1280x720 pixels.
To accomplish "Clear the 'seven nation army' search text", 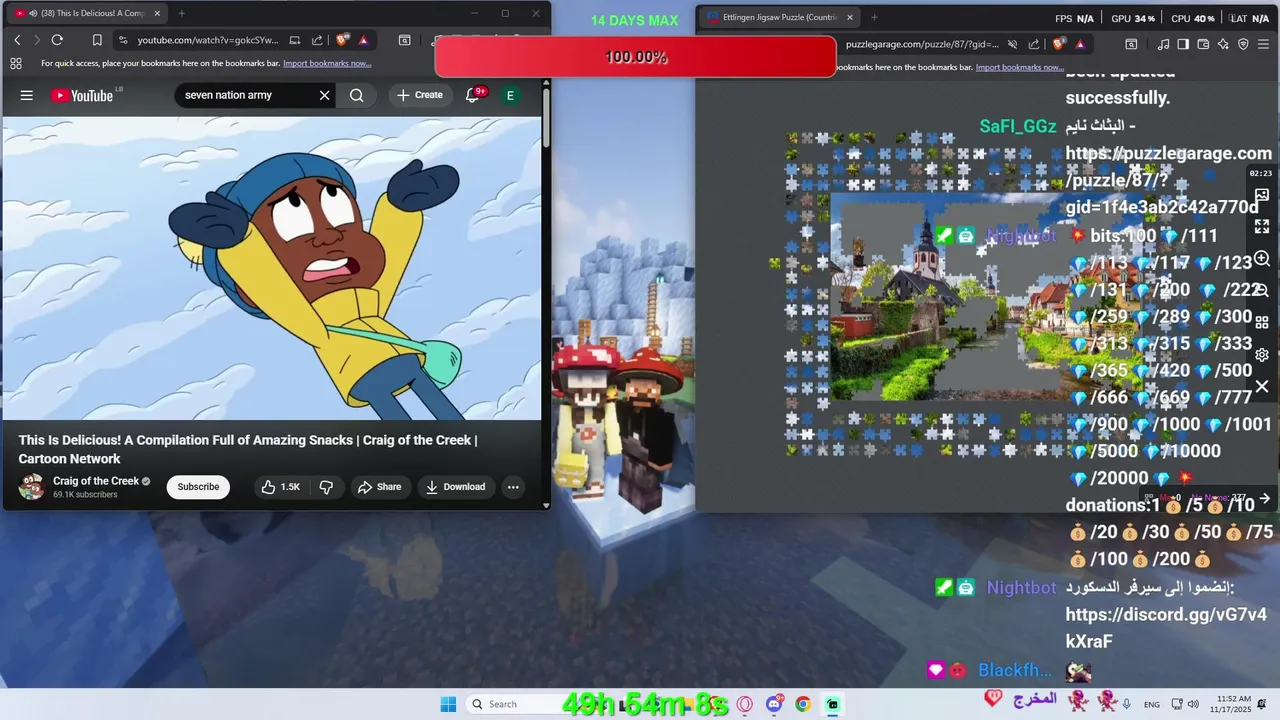I will click(x=324, y=95).
